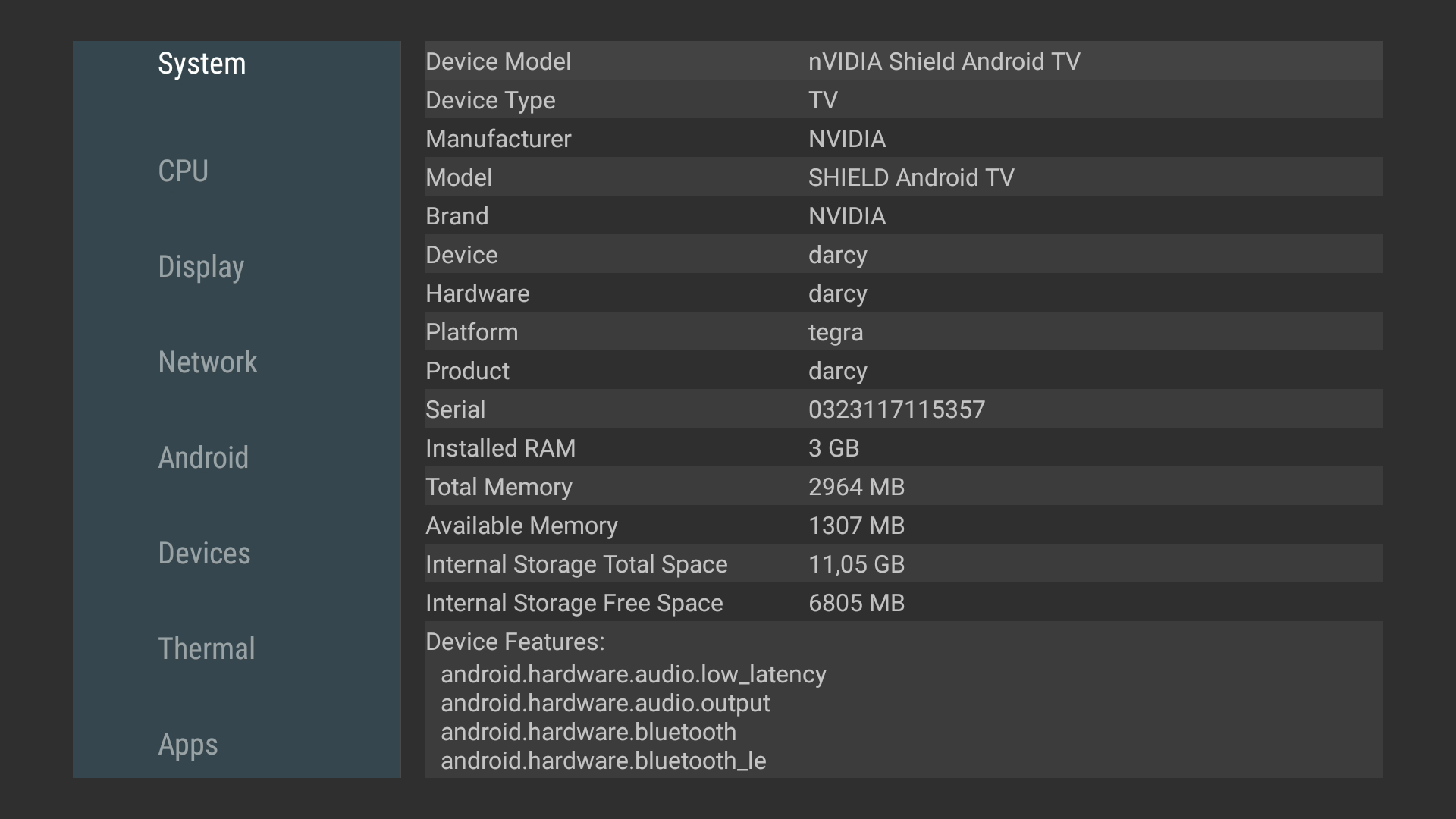Image resolution: width=1456 pixels, height=819 pixels.
Task: Open the Devices section
Action: click(x=204, y=554)
